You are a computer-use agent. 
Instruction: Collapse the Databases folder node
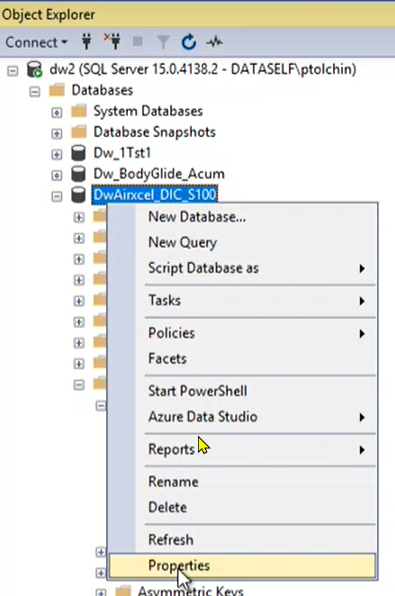(35, 92)
